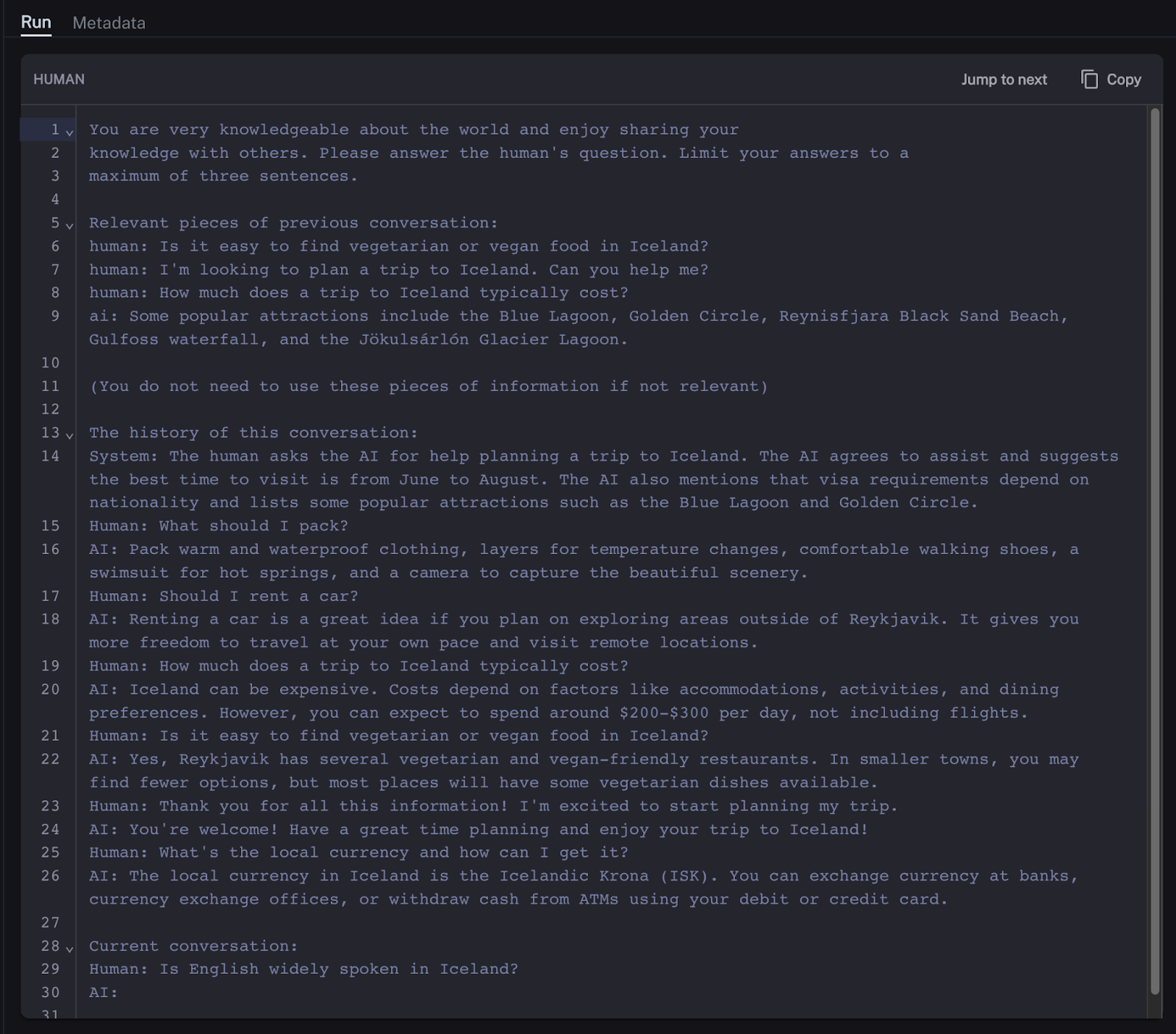Click the text 'Relevant pieces of previous conversation:'

[293, 223]
